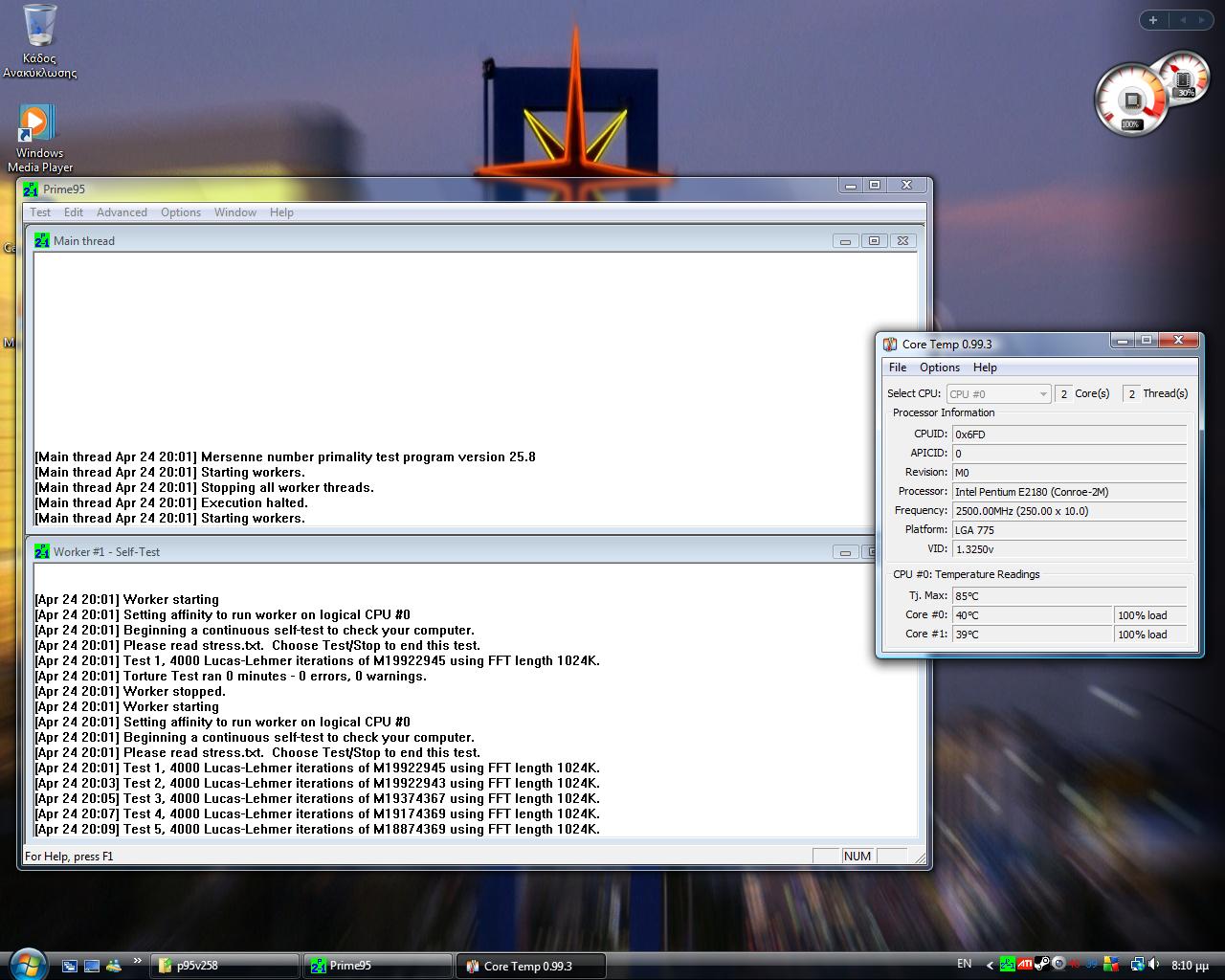
Task: Open the File menu in Core Temp
Action: 898,367
